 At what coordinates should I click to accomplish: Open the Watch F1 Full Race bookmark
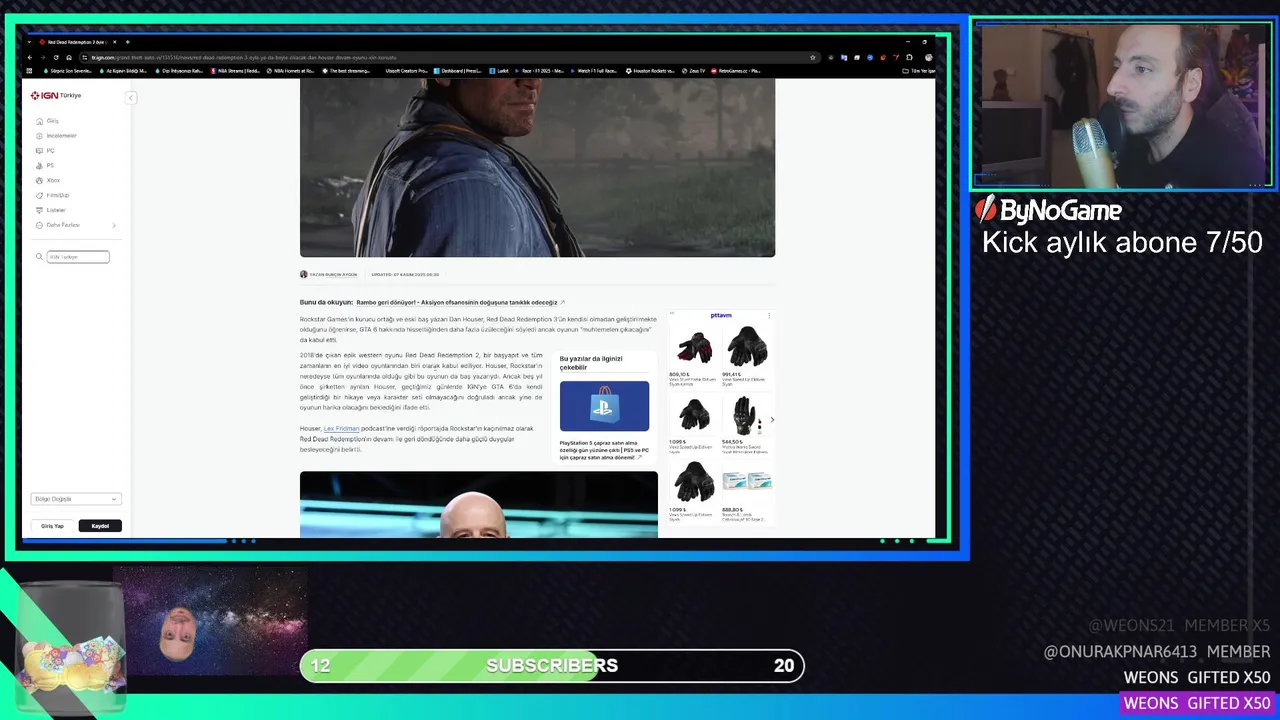(593, 71)
